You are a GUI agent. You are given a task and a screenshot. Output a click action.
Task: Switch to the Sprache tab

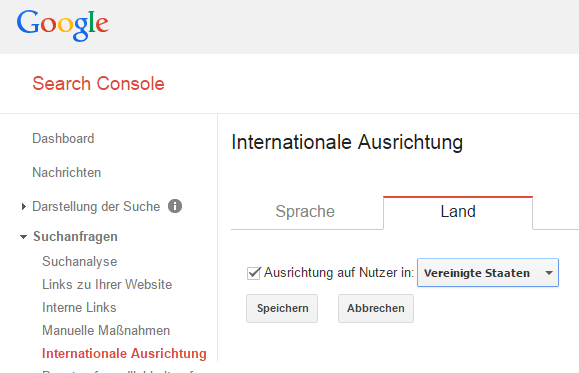pos(305,212)
